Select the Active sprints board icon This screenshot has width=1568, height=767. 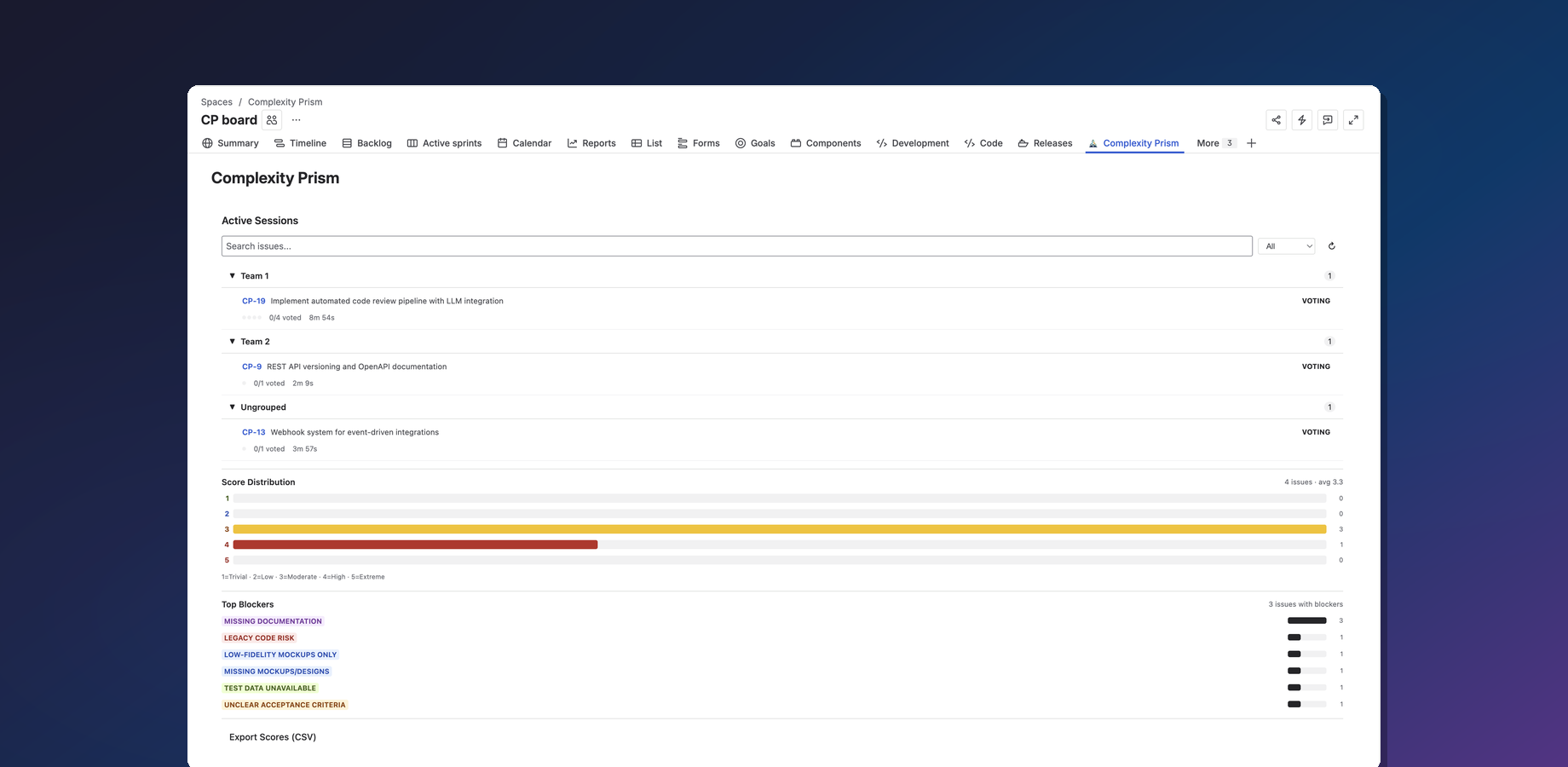pyautogui.click(x=412, y=142)
